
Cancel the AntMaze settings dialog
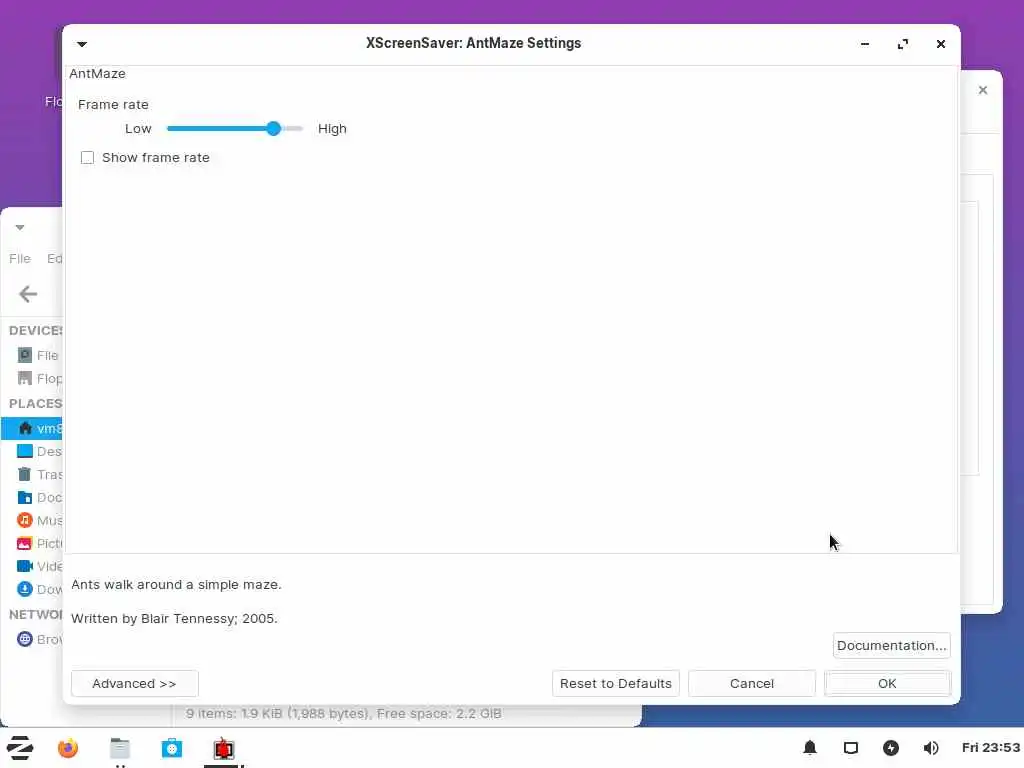pos(752,683)
